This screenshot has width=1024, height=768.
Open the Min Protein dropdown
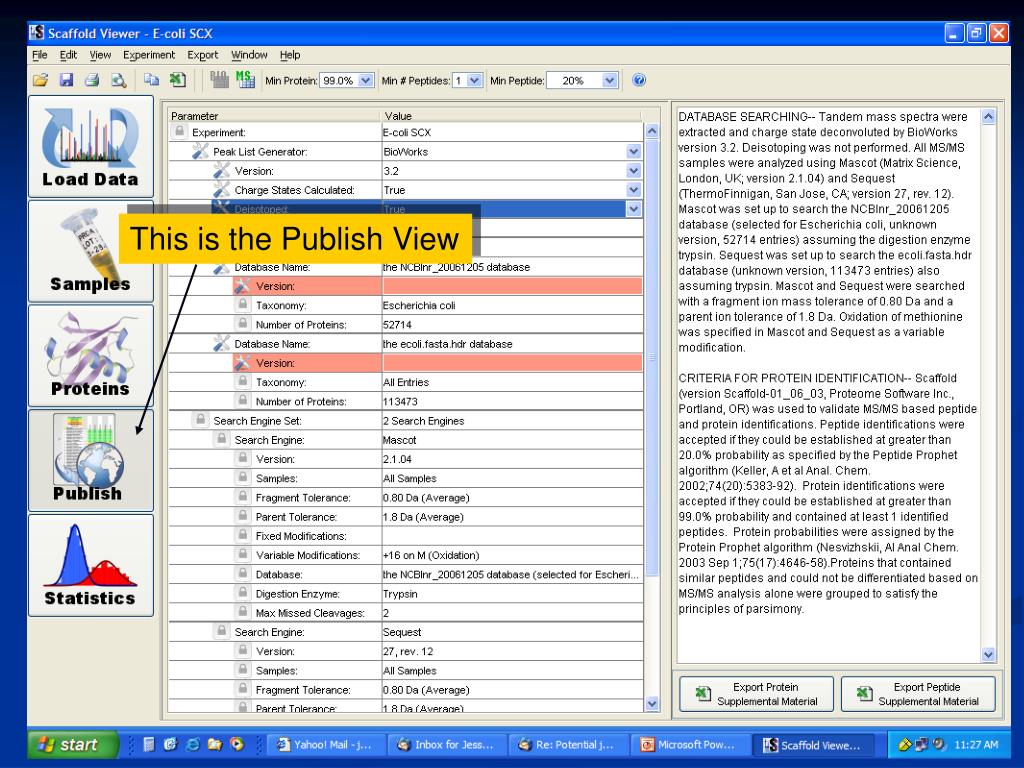(366, 80)
